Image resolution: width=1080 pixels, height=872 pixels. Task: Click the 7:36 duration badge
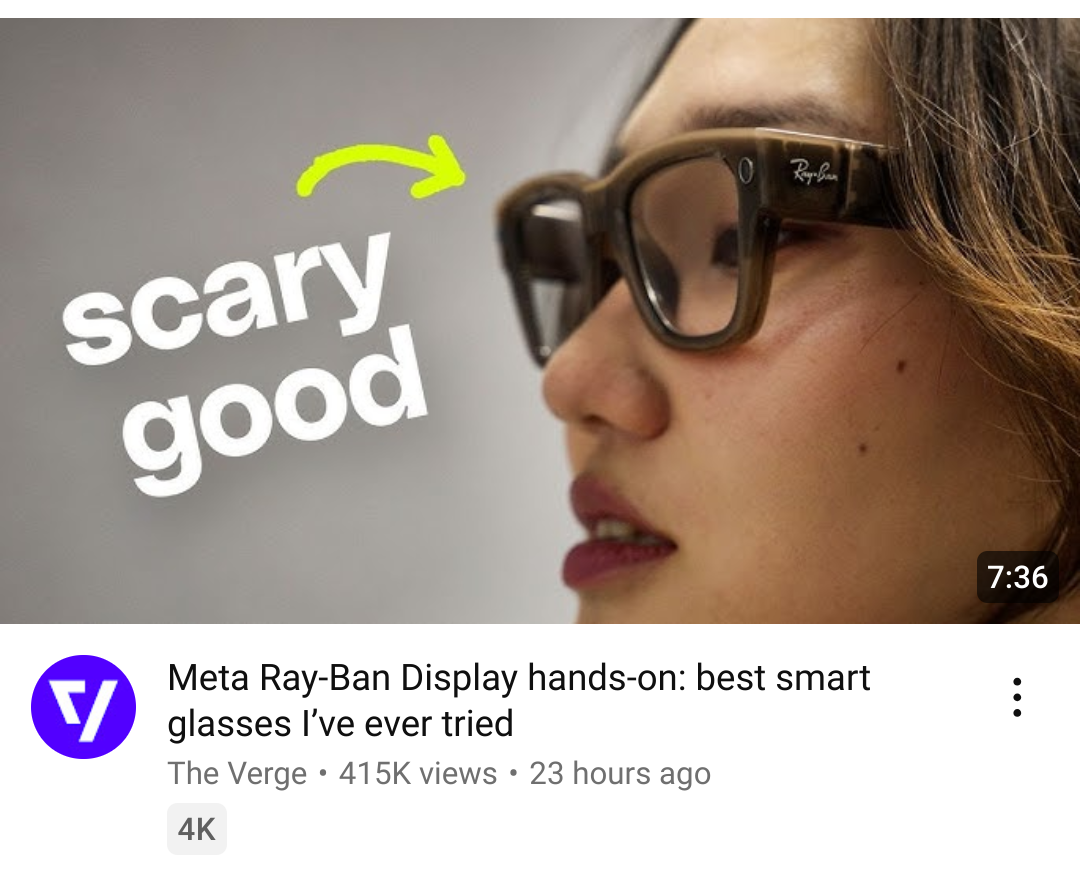coord(1017,577)
